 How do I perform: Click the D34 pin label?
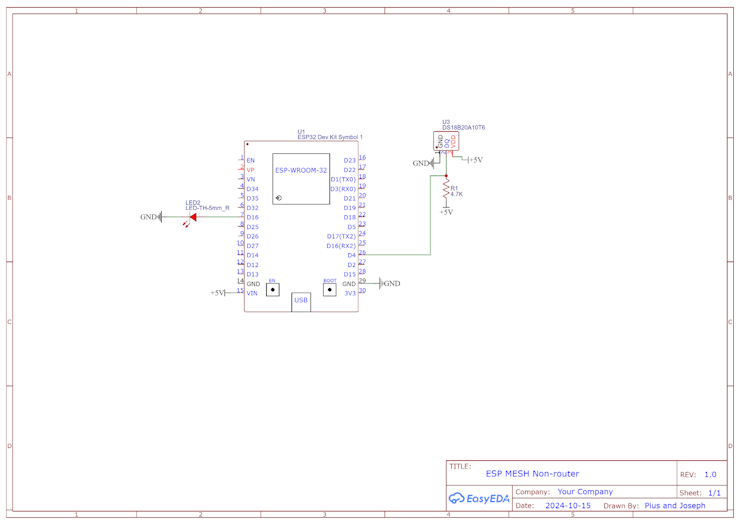252,189
